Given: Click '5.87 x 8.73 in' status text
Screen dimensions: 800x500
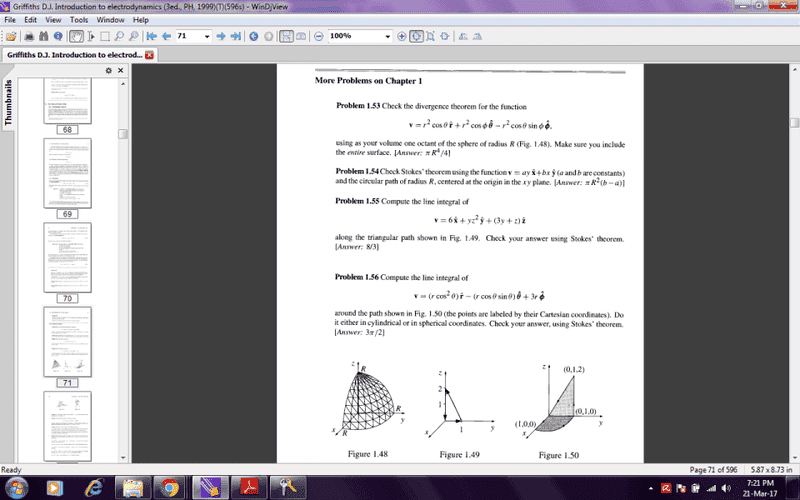Looking at the screenshot, I should point(771,470).
